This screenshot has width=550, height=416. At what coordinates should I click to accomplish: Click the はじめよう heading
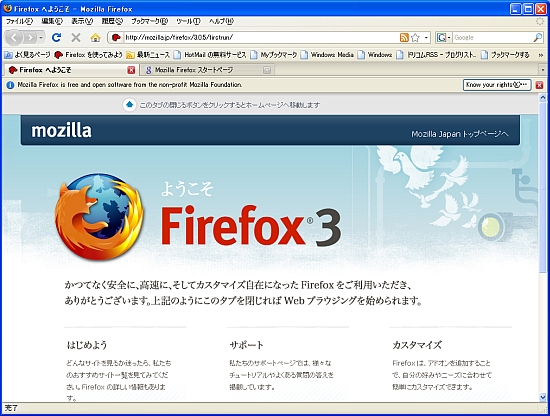(x=87, y=345)
